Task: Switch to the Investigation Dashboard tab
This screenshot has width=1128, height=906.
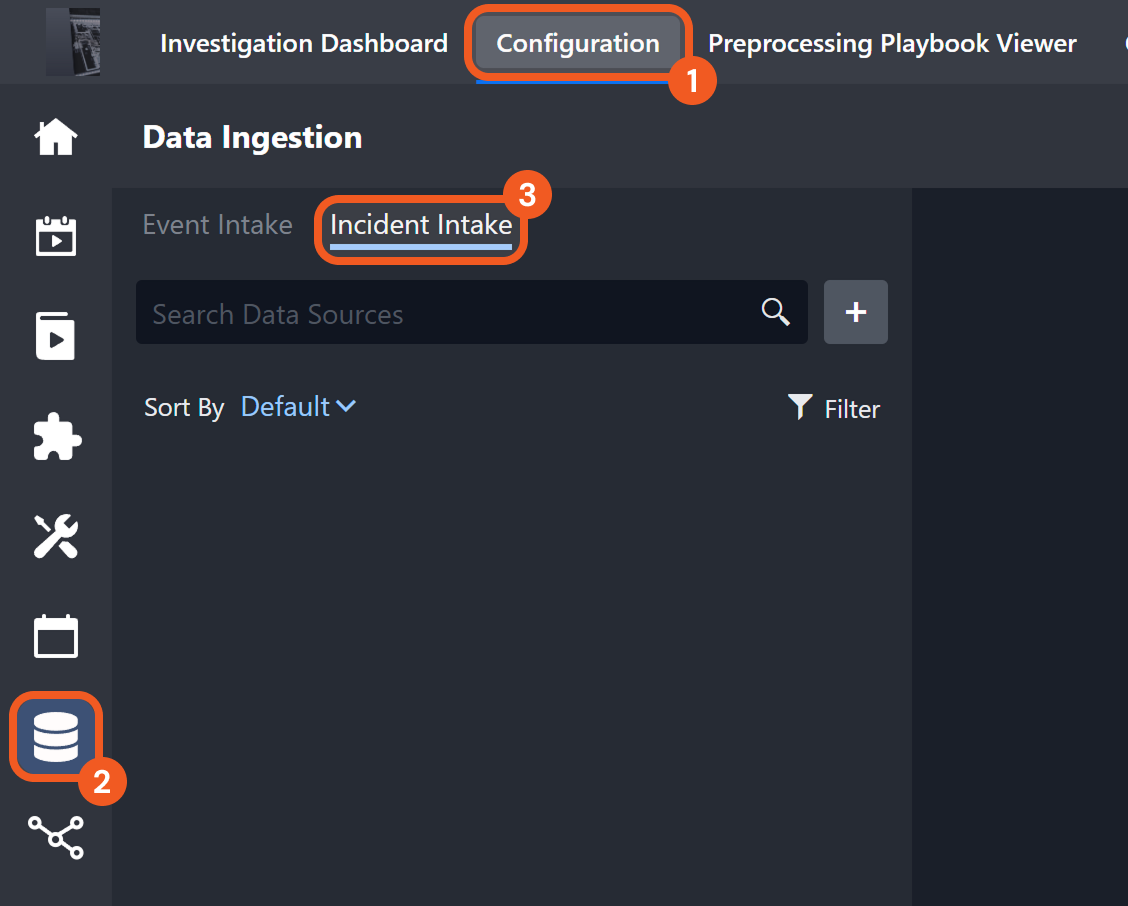Action: point(304,44)
